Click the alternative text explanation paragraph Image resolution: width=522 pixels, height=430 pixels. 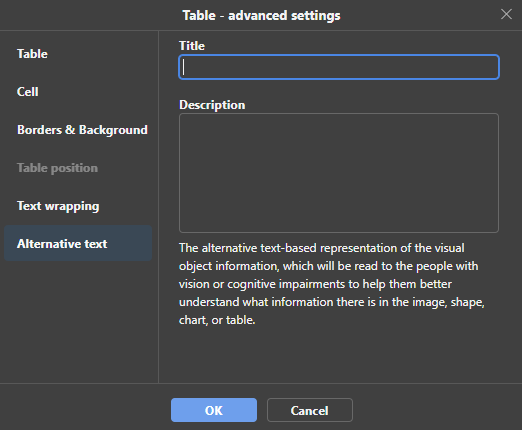pos(332,284)
